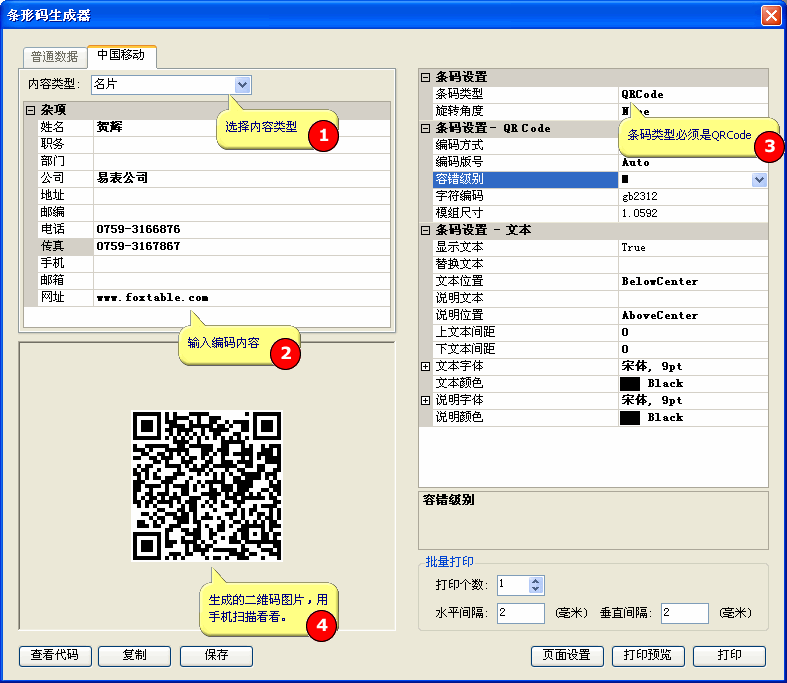787x683 pixels.
Task: Click the 查看代码 button
Action: coord(55,656)
